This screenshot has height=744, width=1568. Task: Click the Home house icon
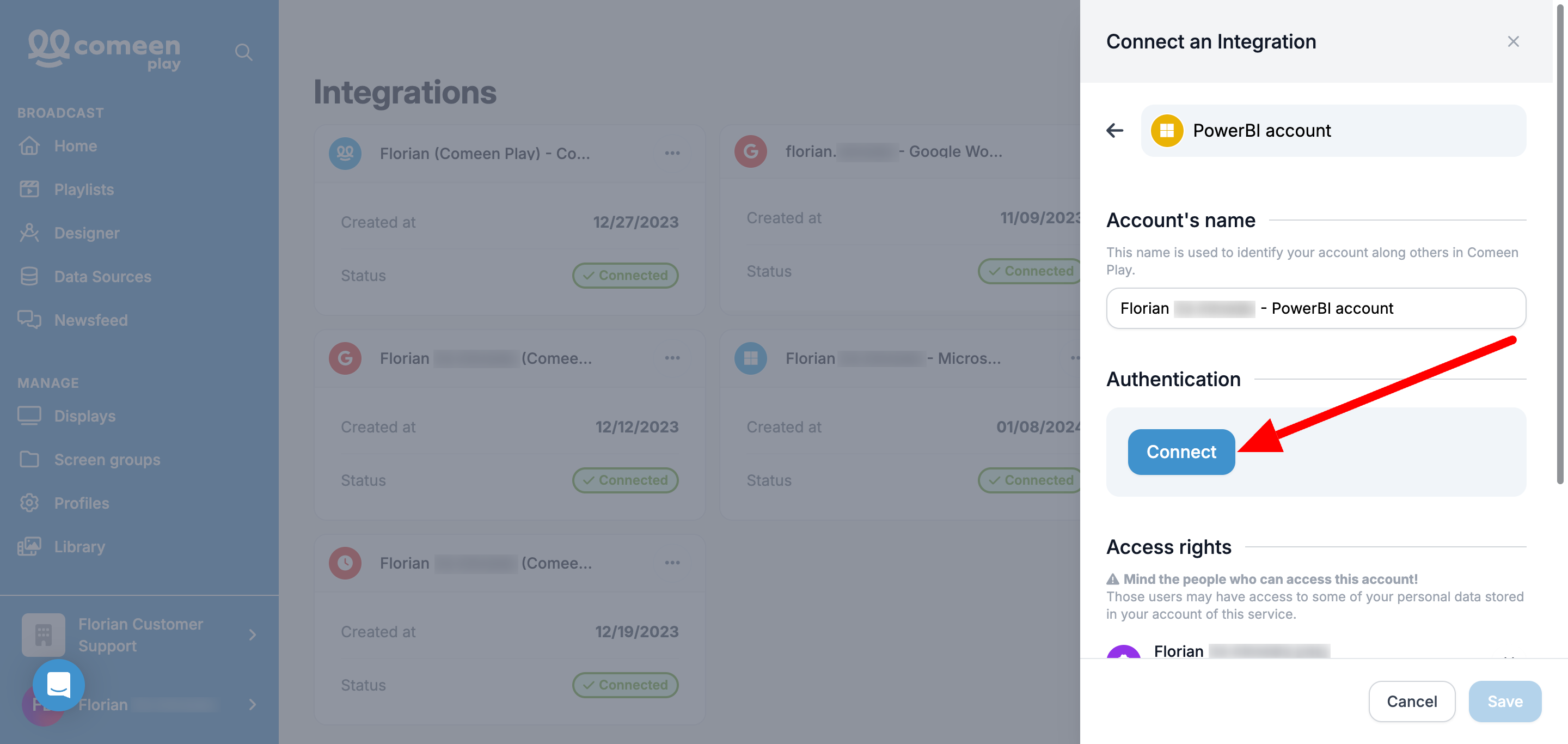point(29,146)
